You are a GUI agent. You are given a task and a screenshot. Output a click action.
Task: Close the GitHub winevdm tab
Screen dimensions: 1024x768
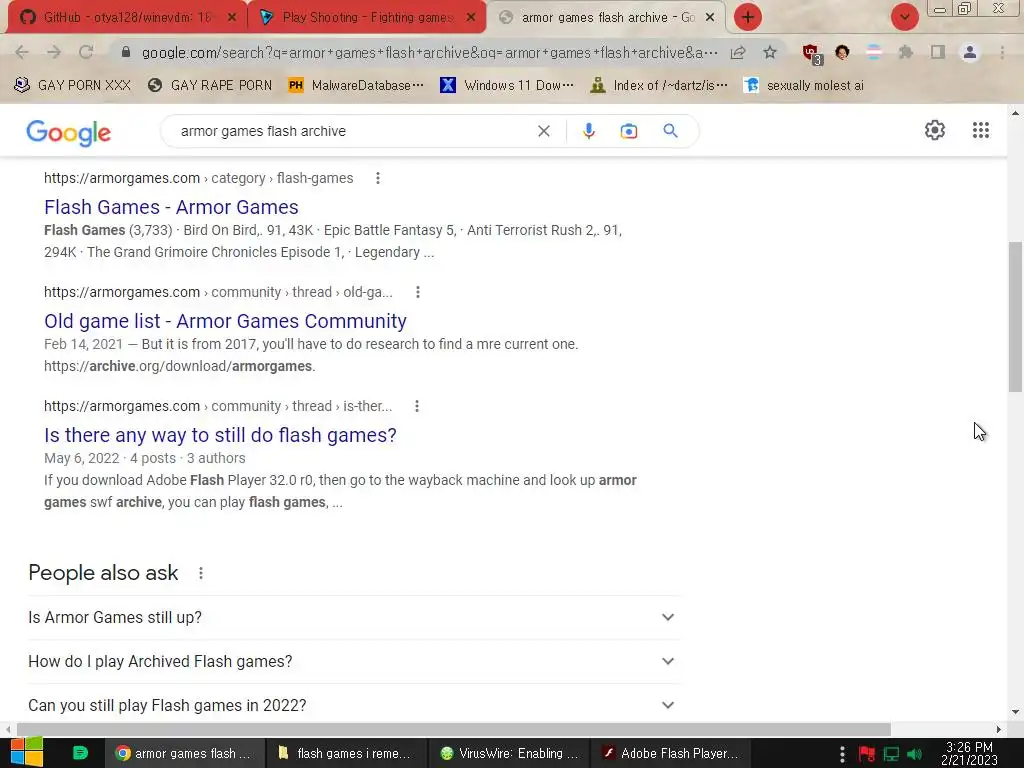tap(232, 18)
